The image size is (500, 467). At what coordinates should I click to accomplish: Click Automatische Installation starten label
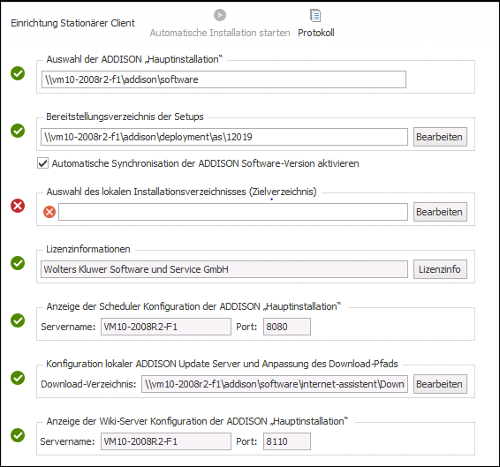point(220,33)
